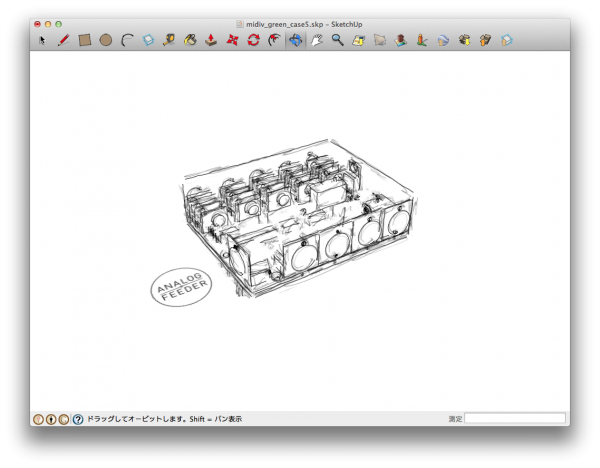
Task: Select the Arc tool
Action: (127, 41)
